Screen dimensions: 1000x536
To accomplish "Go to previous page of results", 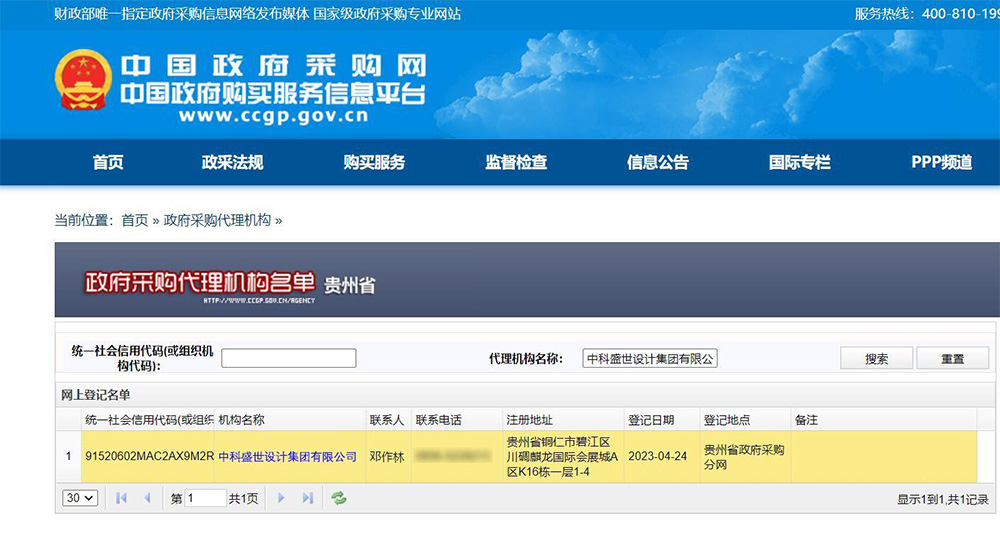I will click(x=148, y=498).
